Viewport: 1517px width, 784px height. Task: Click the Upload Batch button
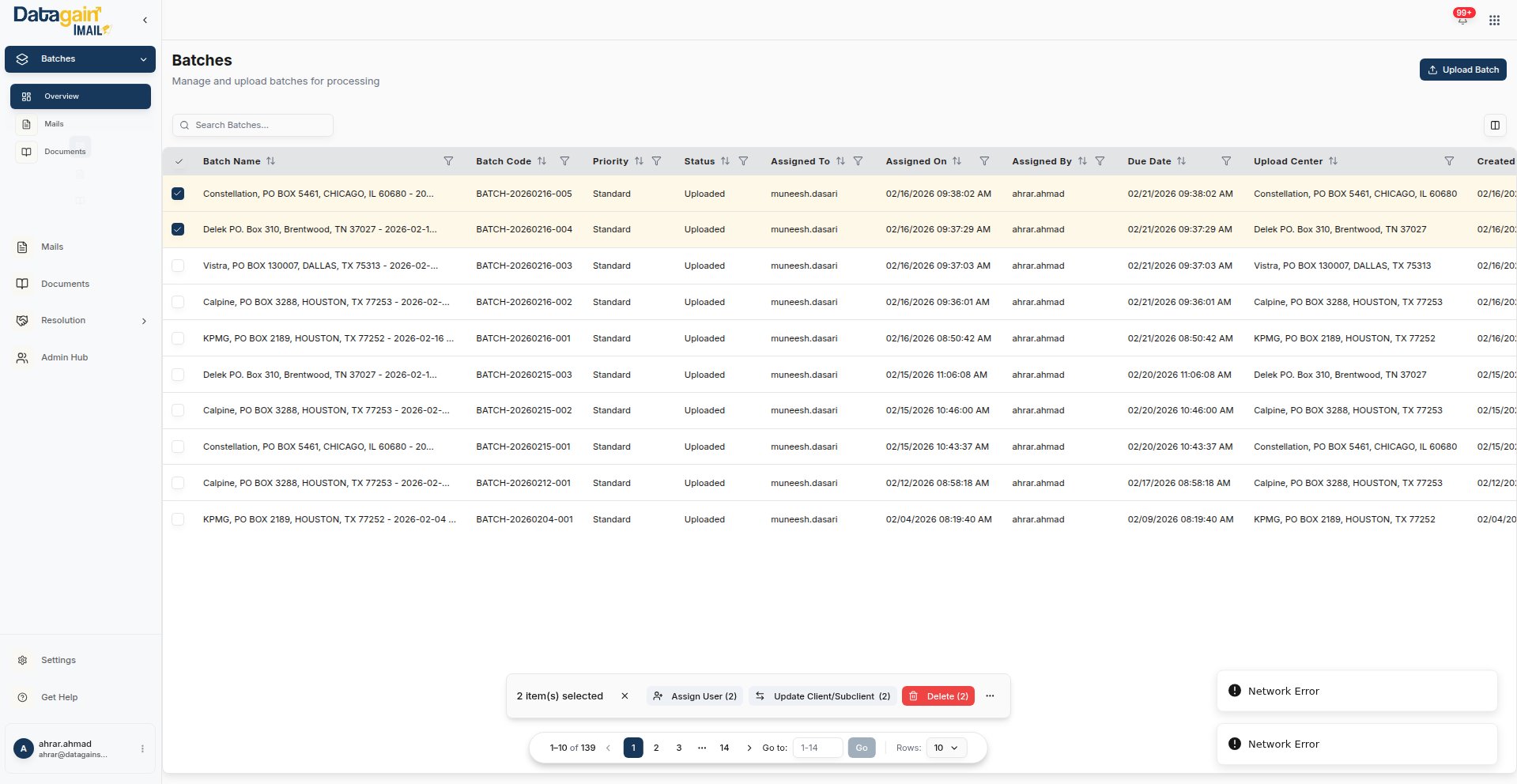[x=1462, y=70]
